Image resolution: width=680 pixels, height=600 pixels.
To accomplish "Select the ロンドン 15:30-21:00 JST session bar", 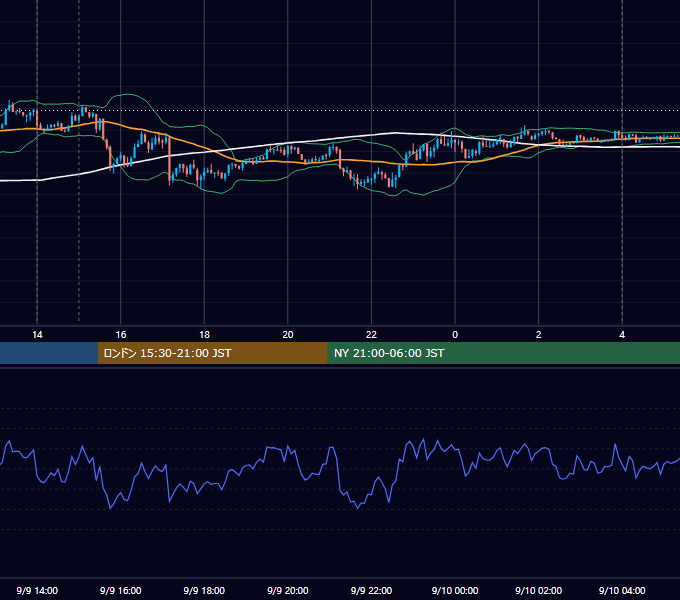I will click(212, 353).
